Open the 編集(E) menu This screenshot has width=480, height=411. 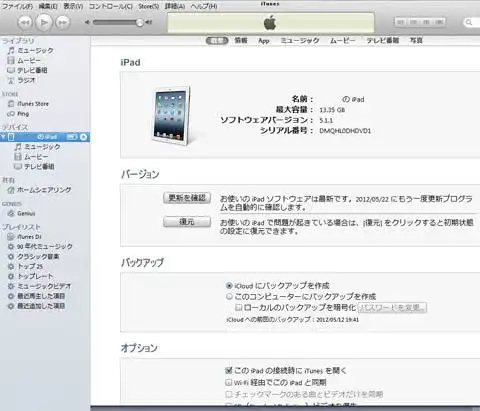[x=48, y=6]
